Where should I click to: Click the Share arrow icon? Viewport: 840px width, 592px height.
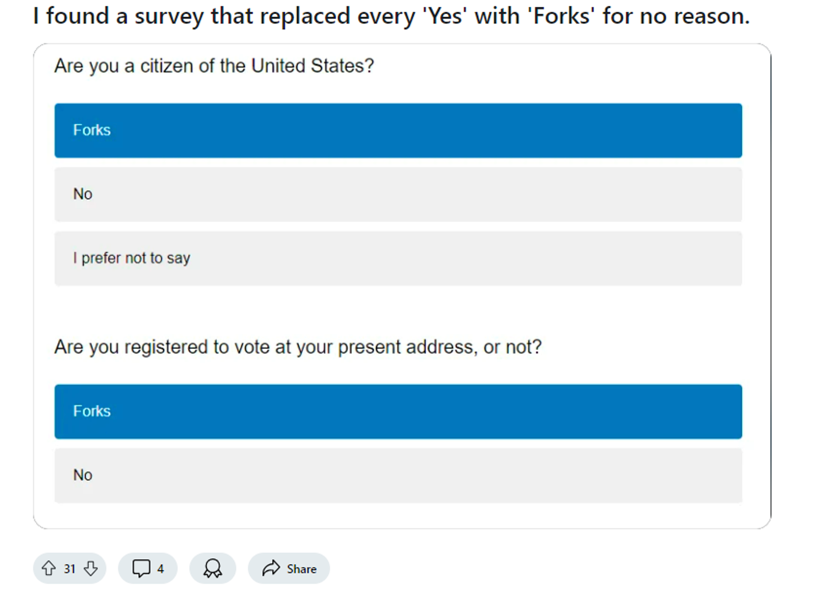271,568
